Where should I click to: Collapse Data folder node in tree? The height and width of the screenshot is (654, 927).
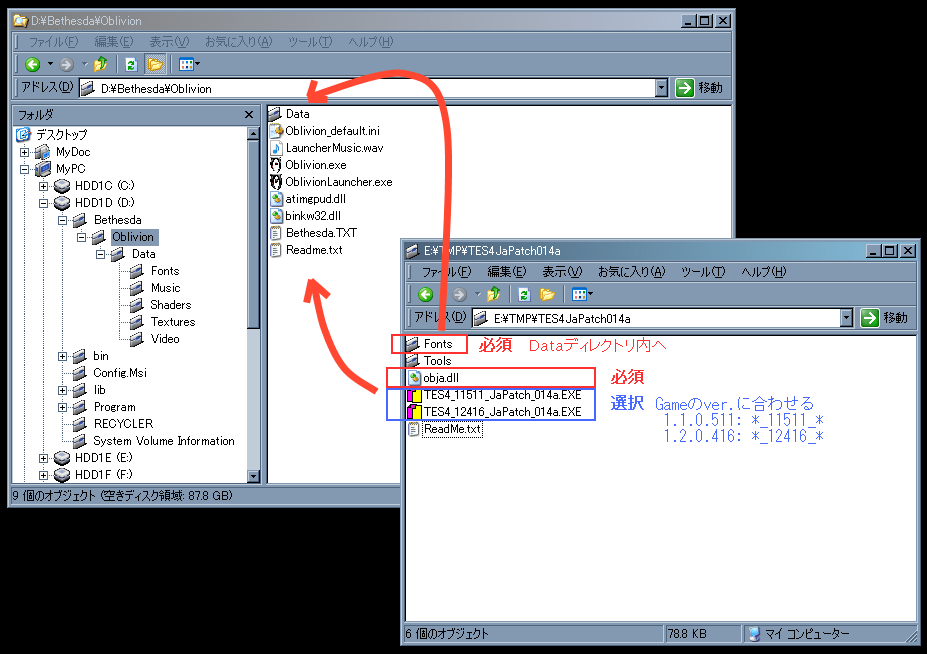coord(100,254)
